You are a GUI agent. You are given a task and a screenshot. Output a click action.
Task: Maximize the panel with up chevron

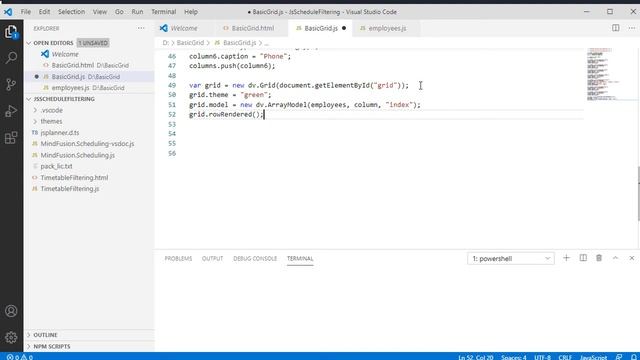(615, 258)
